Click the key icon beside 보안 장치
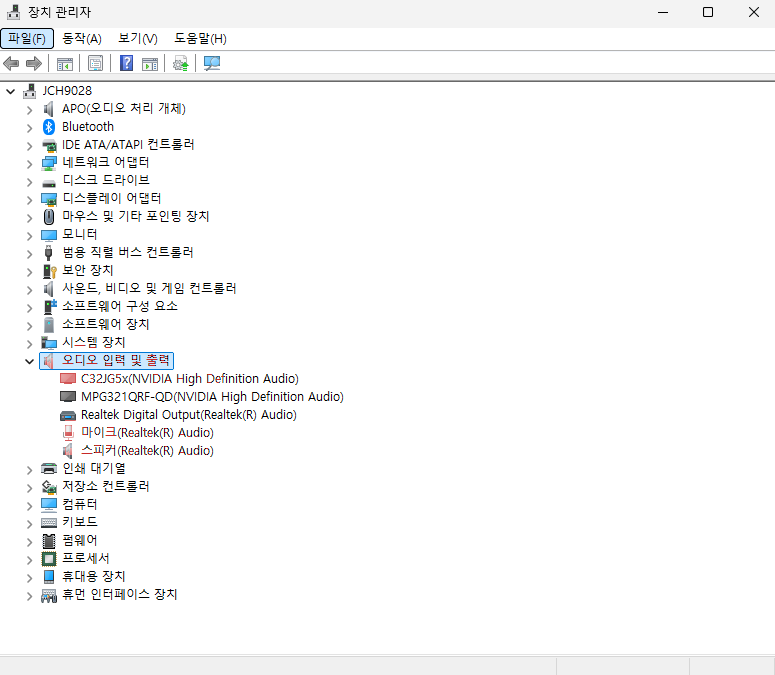Viewport: 775px width, 675px height. coord(49,271)
